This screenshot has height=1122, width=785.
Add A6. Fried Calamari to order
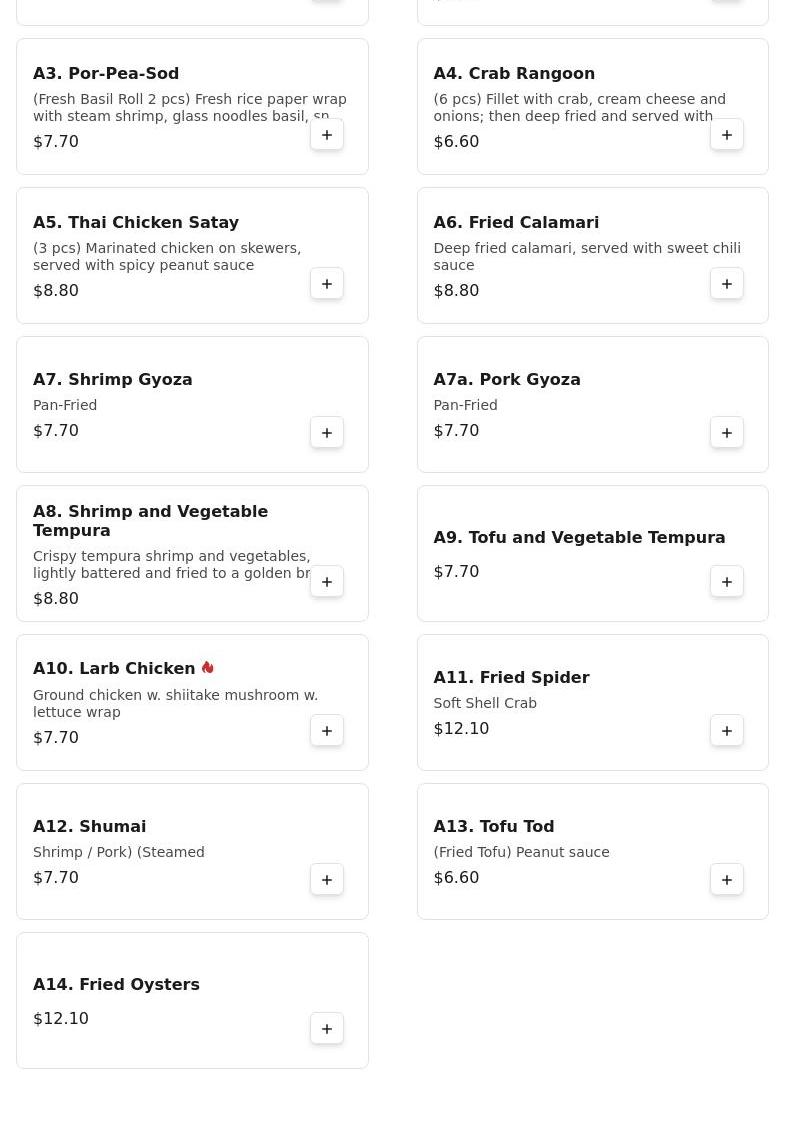727,284
